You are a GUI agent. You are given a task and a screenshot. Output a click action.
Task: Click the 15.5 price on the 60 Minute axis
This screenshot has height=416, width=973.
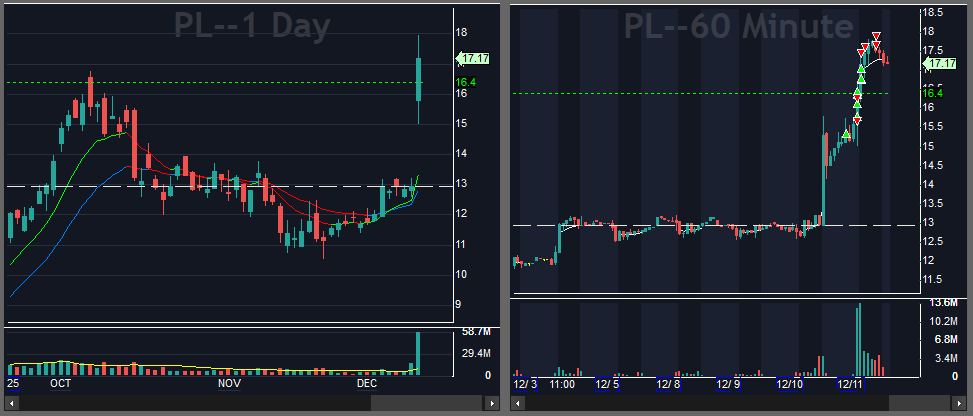(933, 127)
